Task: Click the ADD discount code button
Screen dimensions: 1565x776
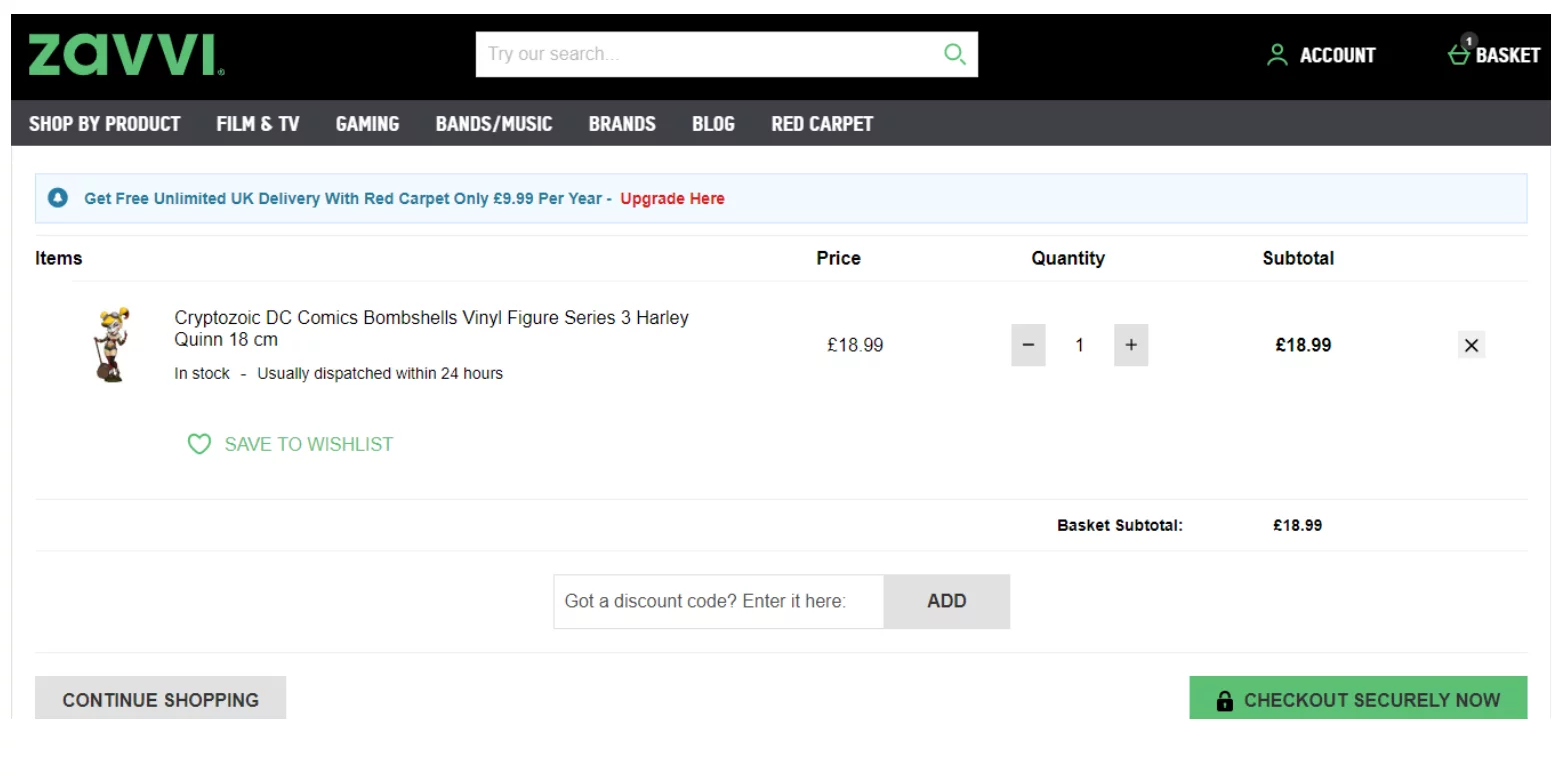Action: coord(947,601)
